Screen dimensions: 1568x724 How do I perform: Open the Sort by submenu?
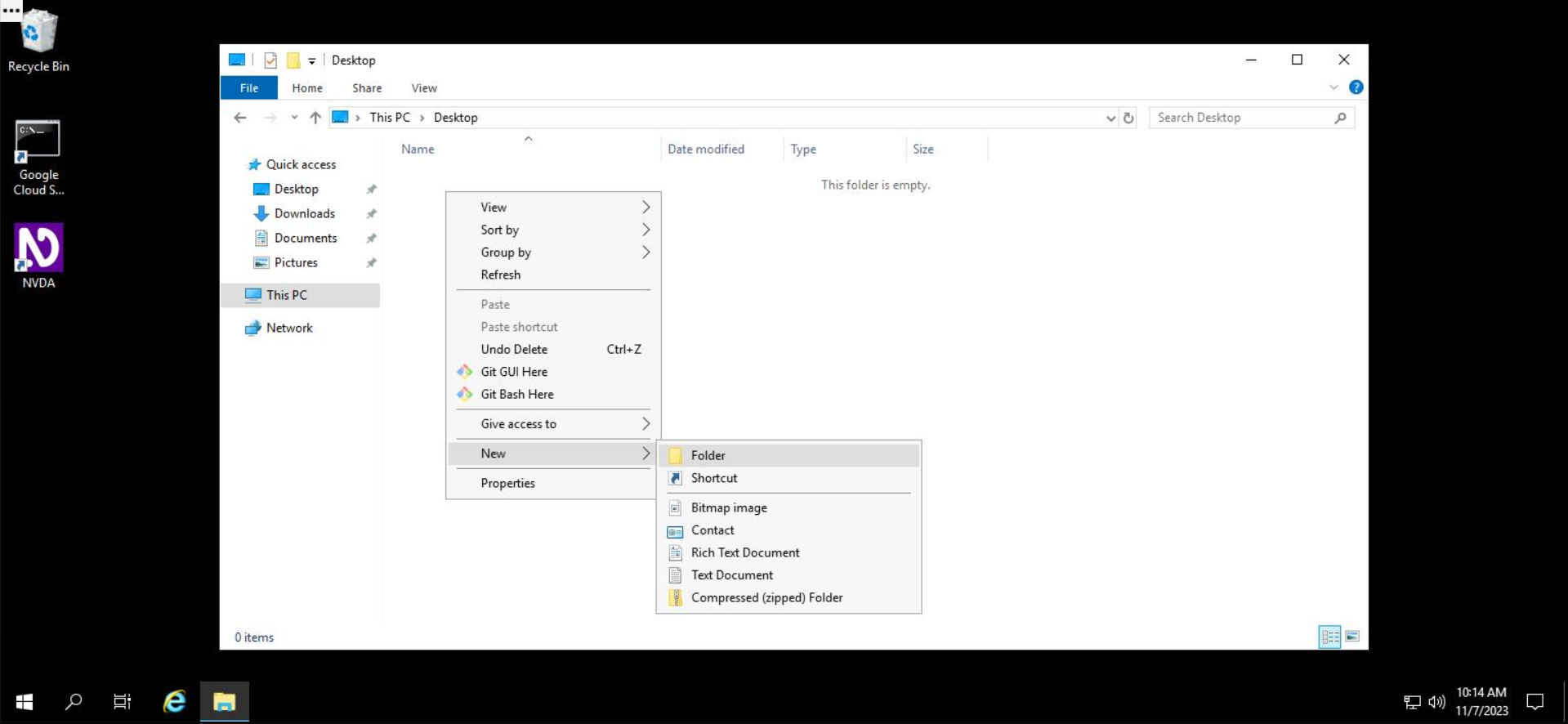(553, 230)
